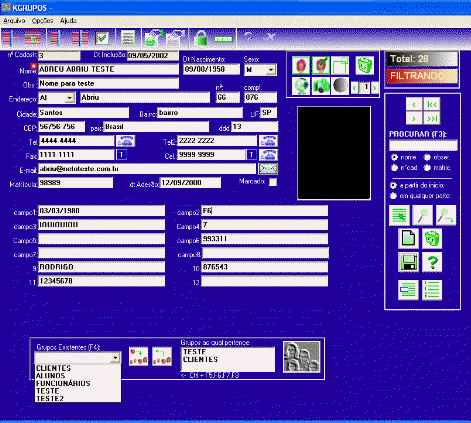The height and width of the screenshot is (423, 471).
Task: Click the PROCURAR search input field
Action: [x=423, y=145]
